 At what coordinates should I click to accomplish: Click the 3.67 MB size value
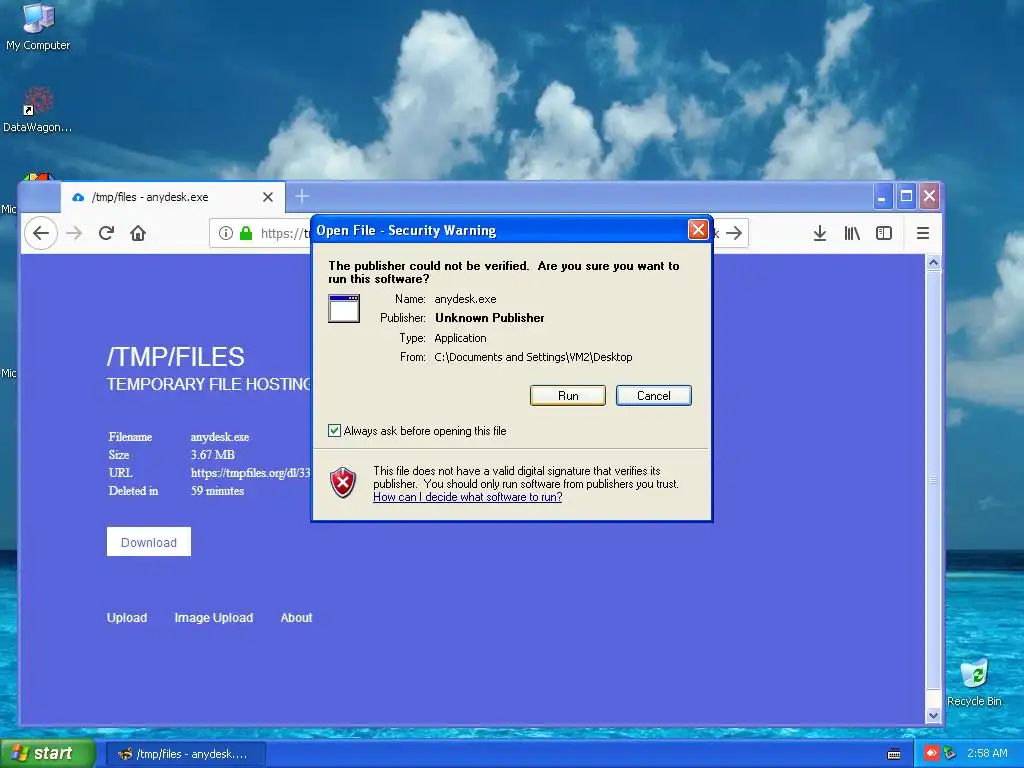pos(213,455)
